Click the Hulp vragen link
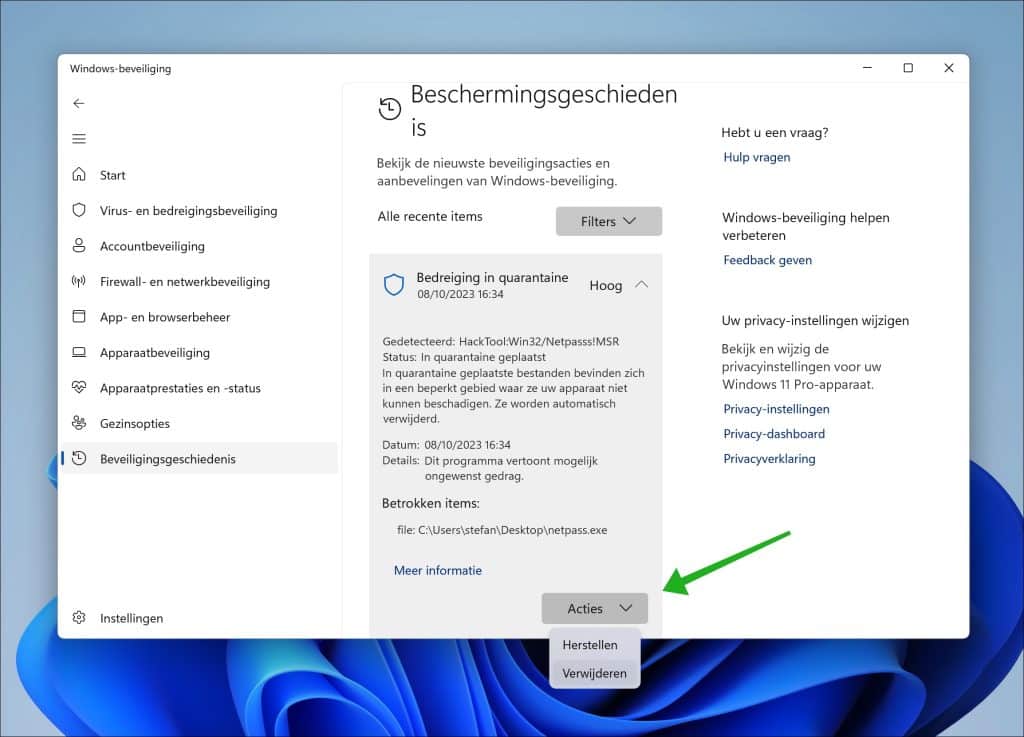This screenshot has width=1024, height=737. (757, 157)
